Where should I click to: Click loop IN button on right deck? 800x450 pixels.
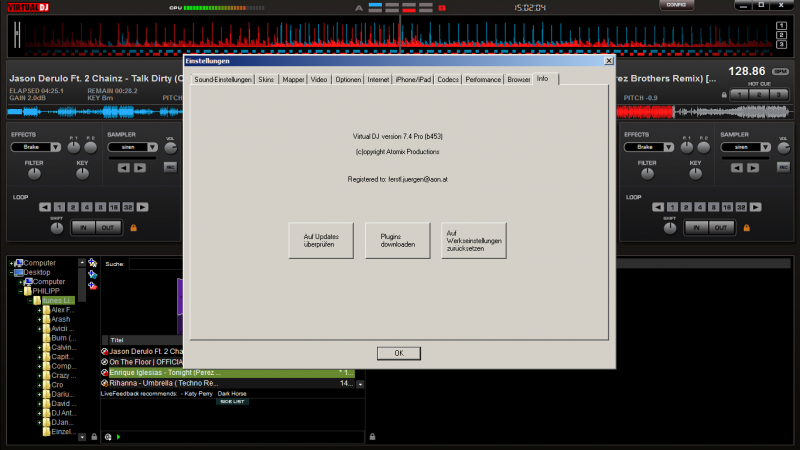point(696,228)
